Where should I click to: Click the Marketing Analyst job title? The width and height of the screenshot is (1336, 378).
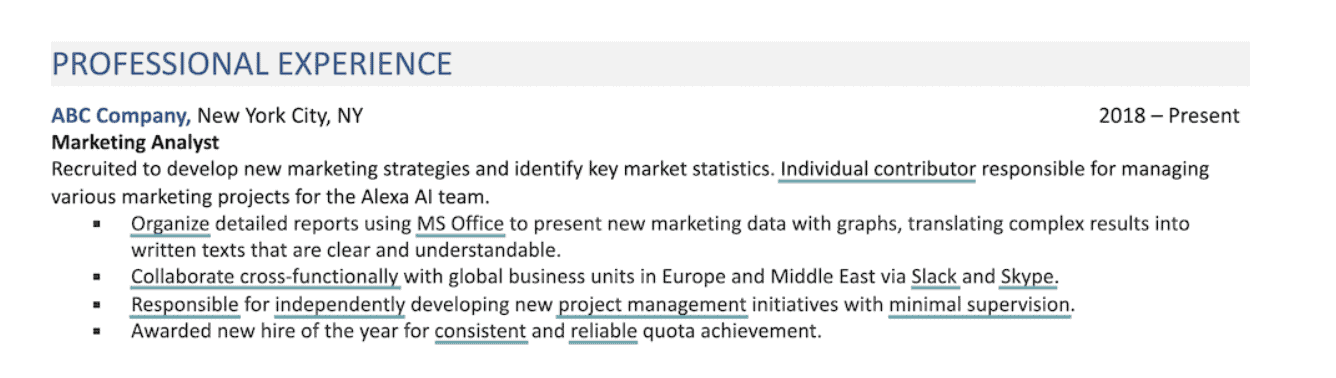coord(135,142)
